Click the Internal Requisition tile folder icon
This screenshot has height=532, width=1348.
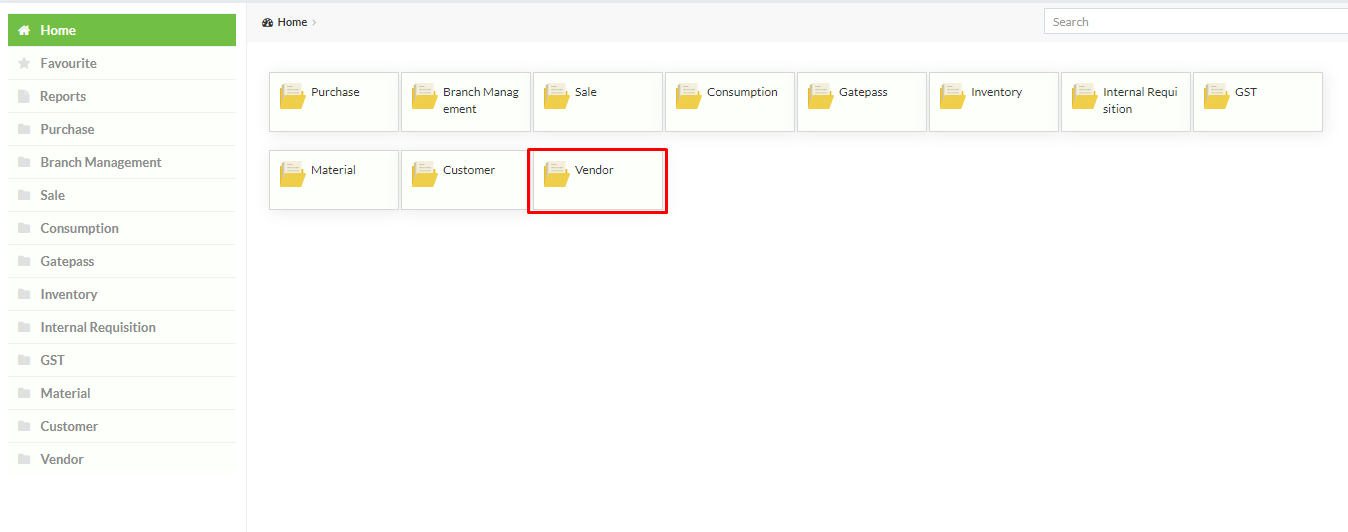[x=1084, y=96]
